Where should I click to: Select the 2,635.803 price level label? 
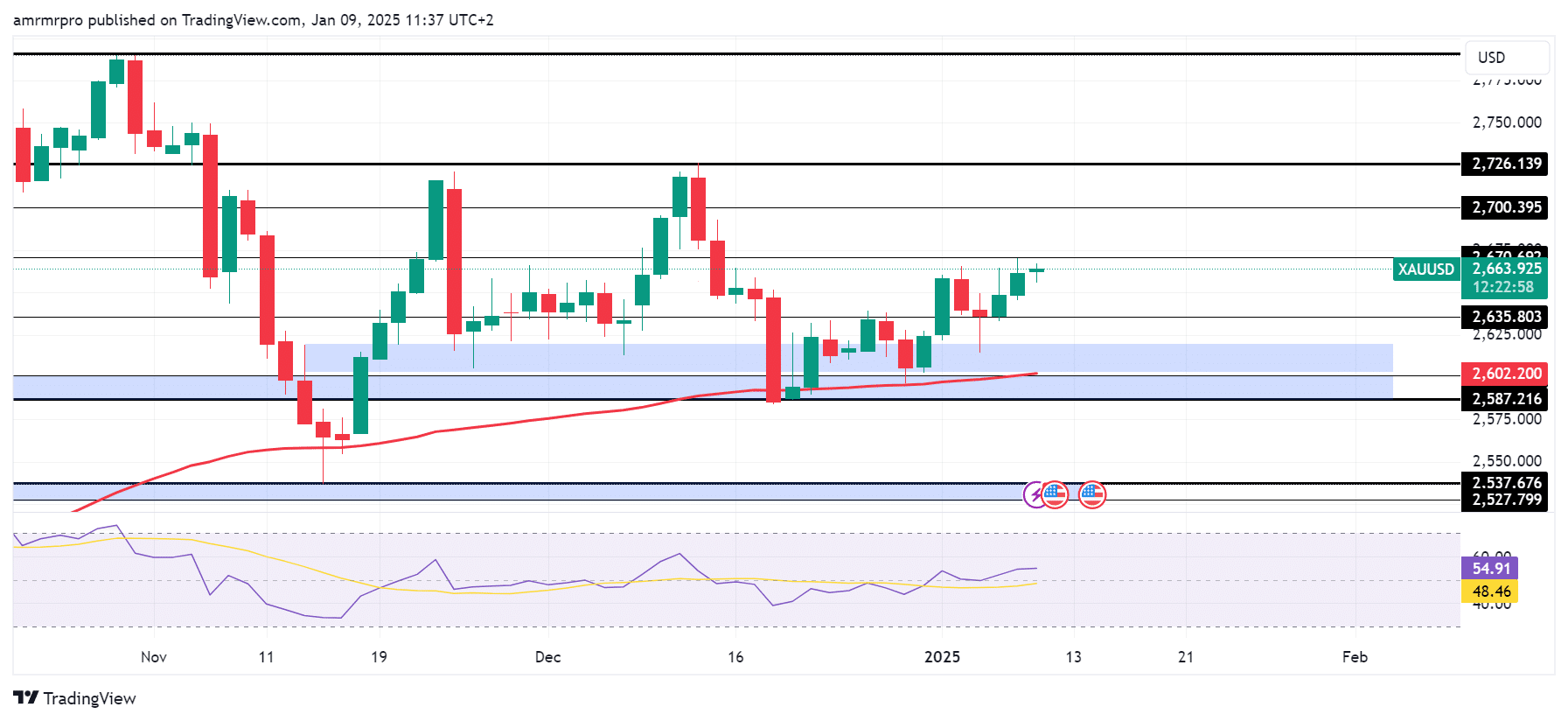1504,317
